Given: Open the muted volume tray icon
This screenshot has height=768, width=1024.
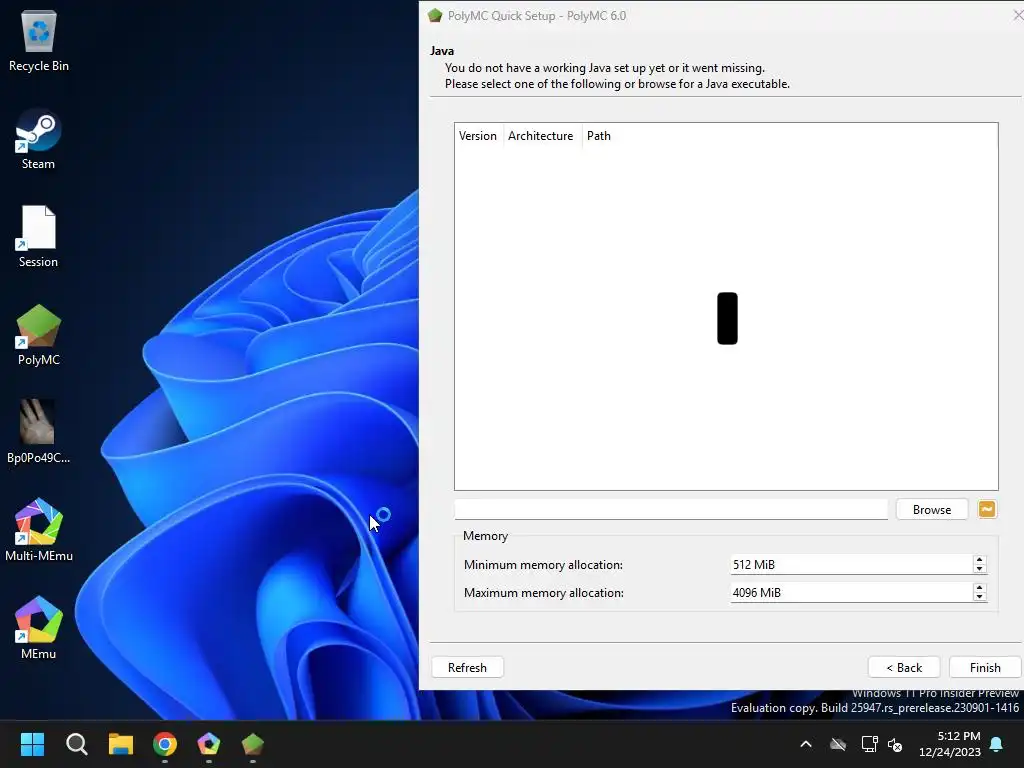Looking at the screenshot, I should (x=895, y=744).
